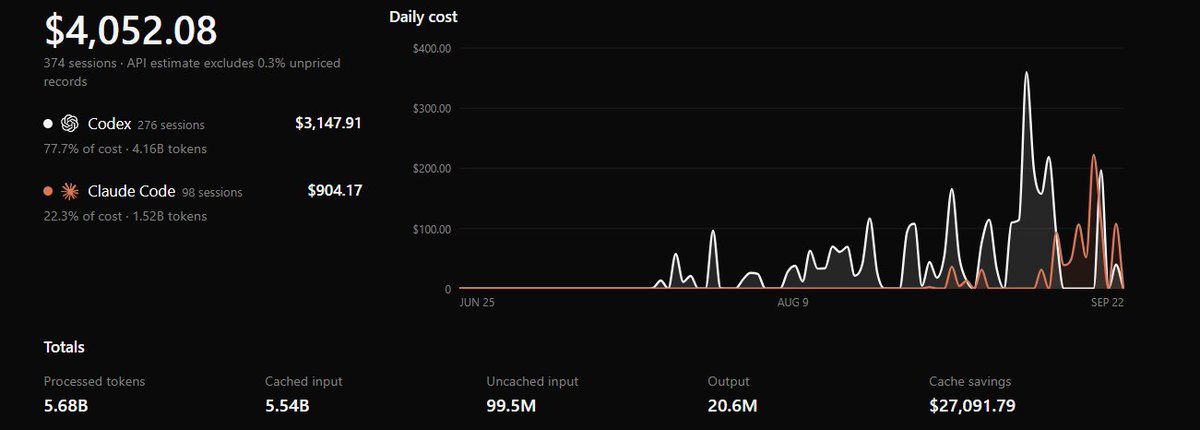Viewport: 1200px width, 430px height.
Task: Select the $27,091.79 cache savings value
Action: pos(973,406)
